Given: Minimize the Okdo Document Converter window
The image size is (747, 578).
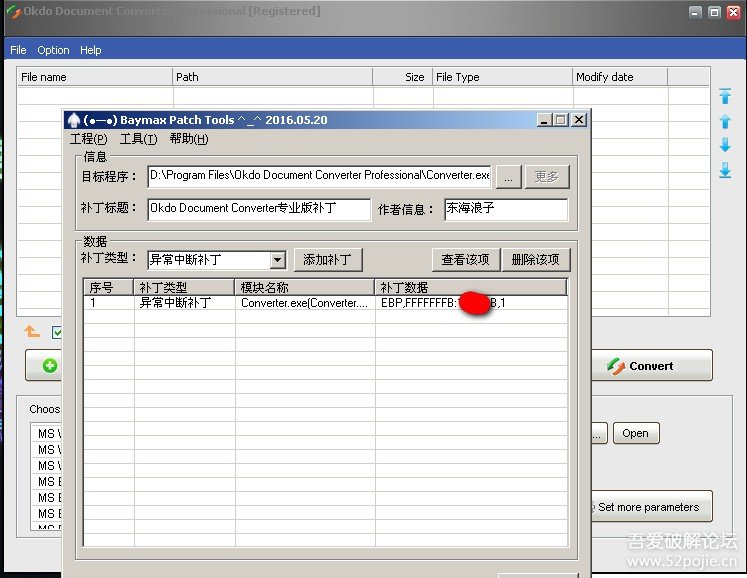Looking at the screenshot, I should [x=696, y=12].
